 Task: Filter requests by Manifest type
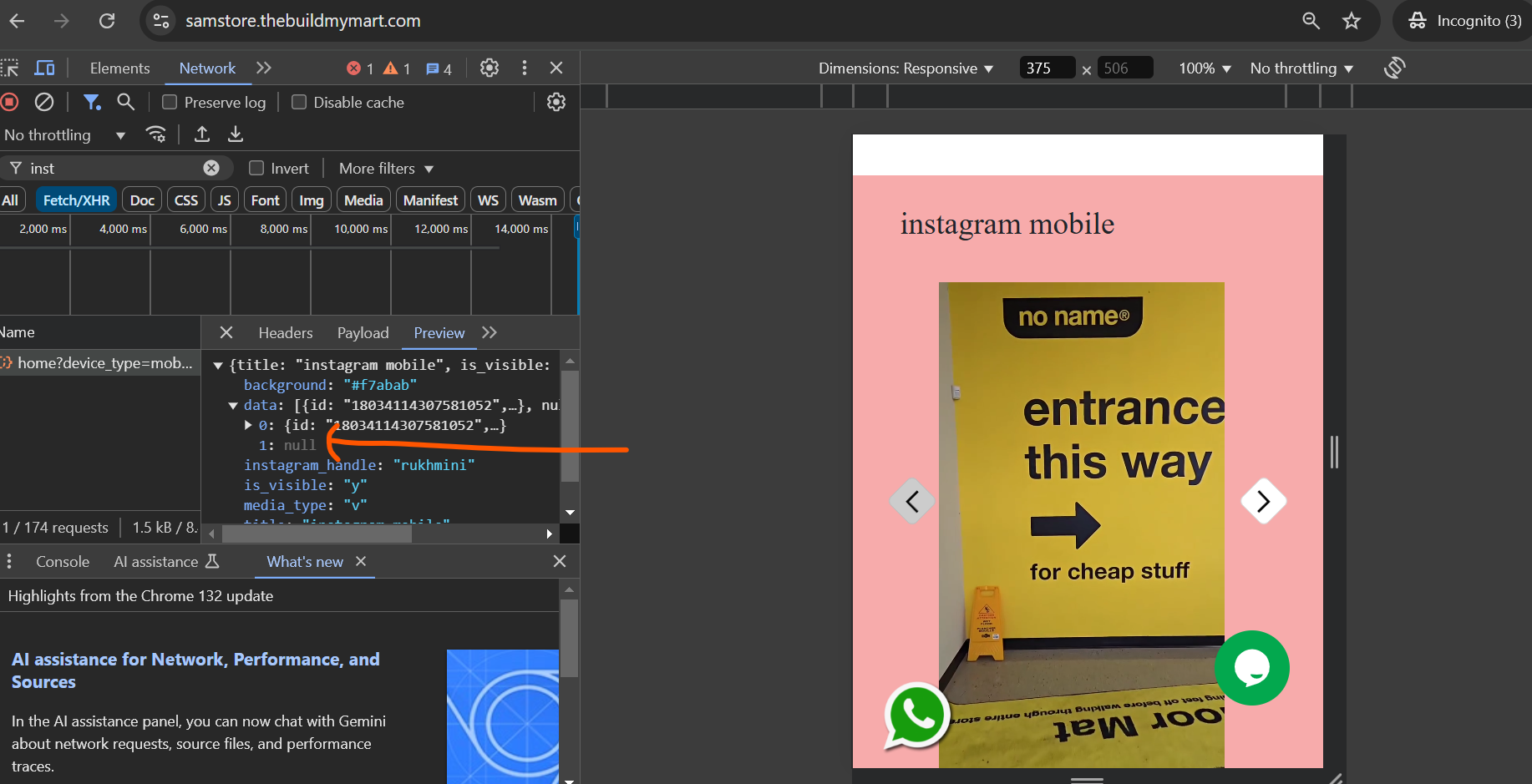coord(430,200)
